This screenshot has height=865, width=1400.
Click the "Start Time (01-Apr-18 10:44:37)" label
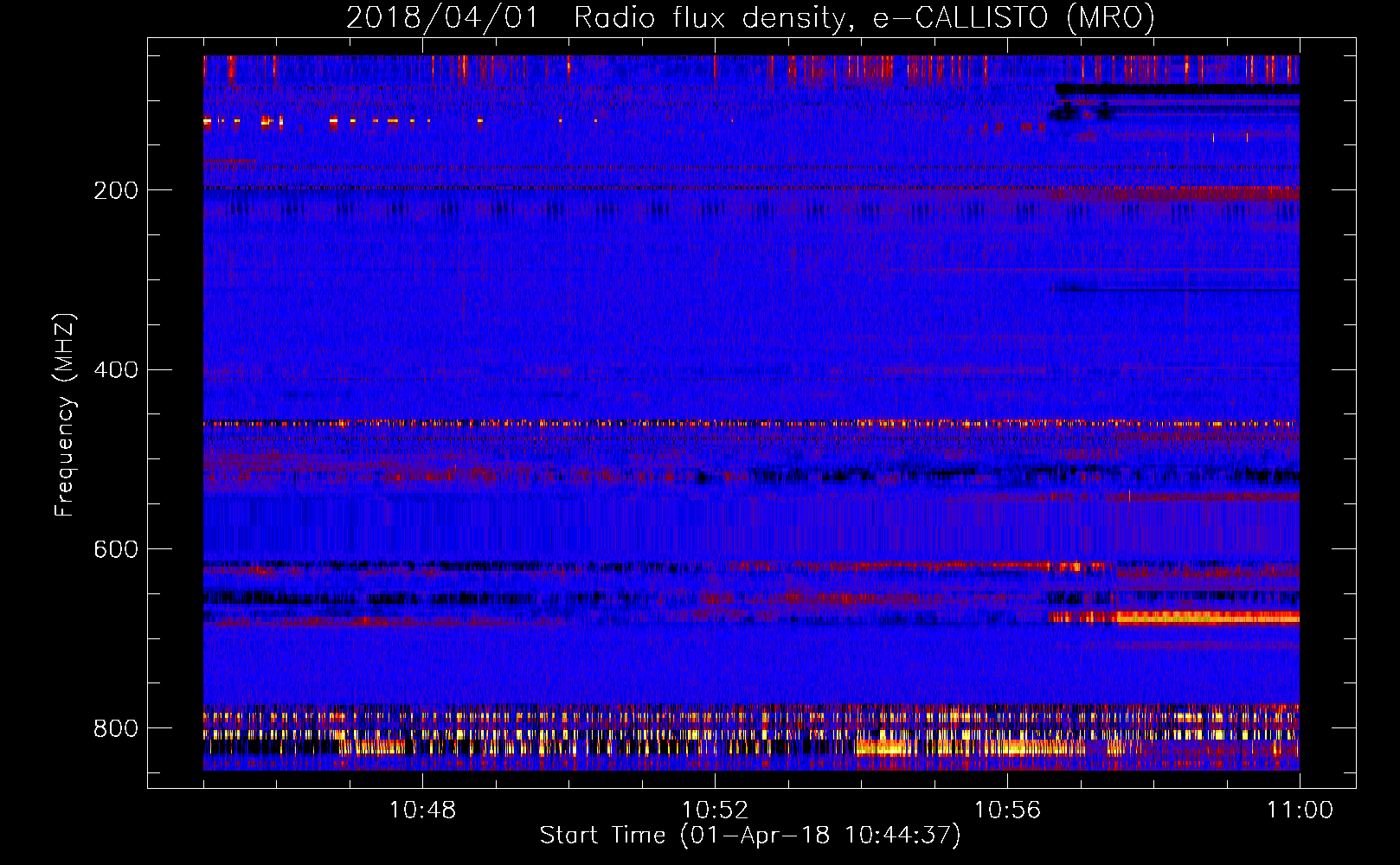[x=750, y=836]
